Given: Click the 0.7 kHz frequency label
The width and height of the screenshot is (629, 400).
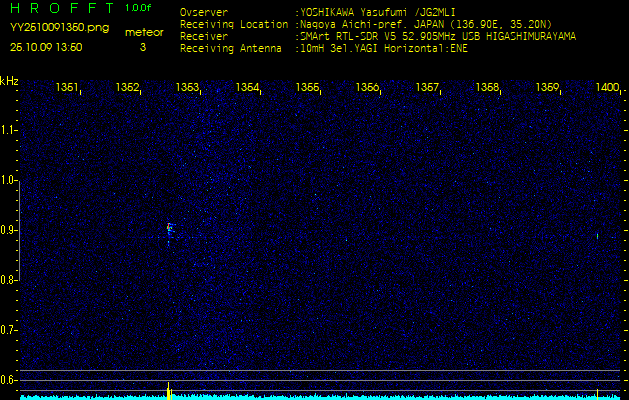Looking at the screenshot, I should pyautogui.click(x=8, y=330).
